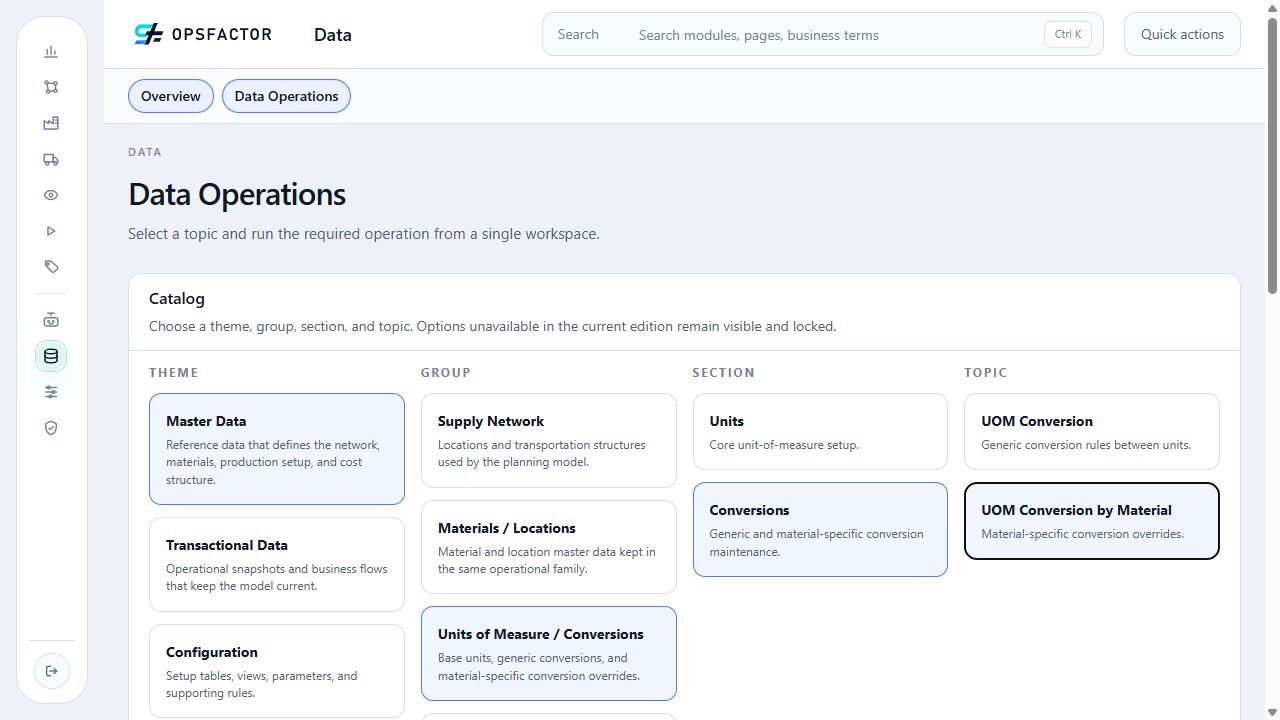The width and height of the screenshot is (1280, 720).
Task: Choose the Materials / Locations group card
Action: pyautogui.click(x=549, y=547)
